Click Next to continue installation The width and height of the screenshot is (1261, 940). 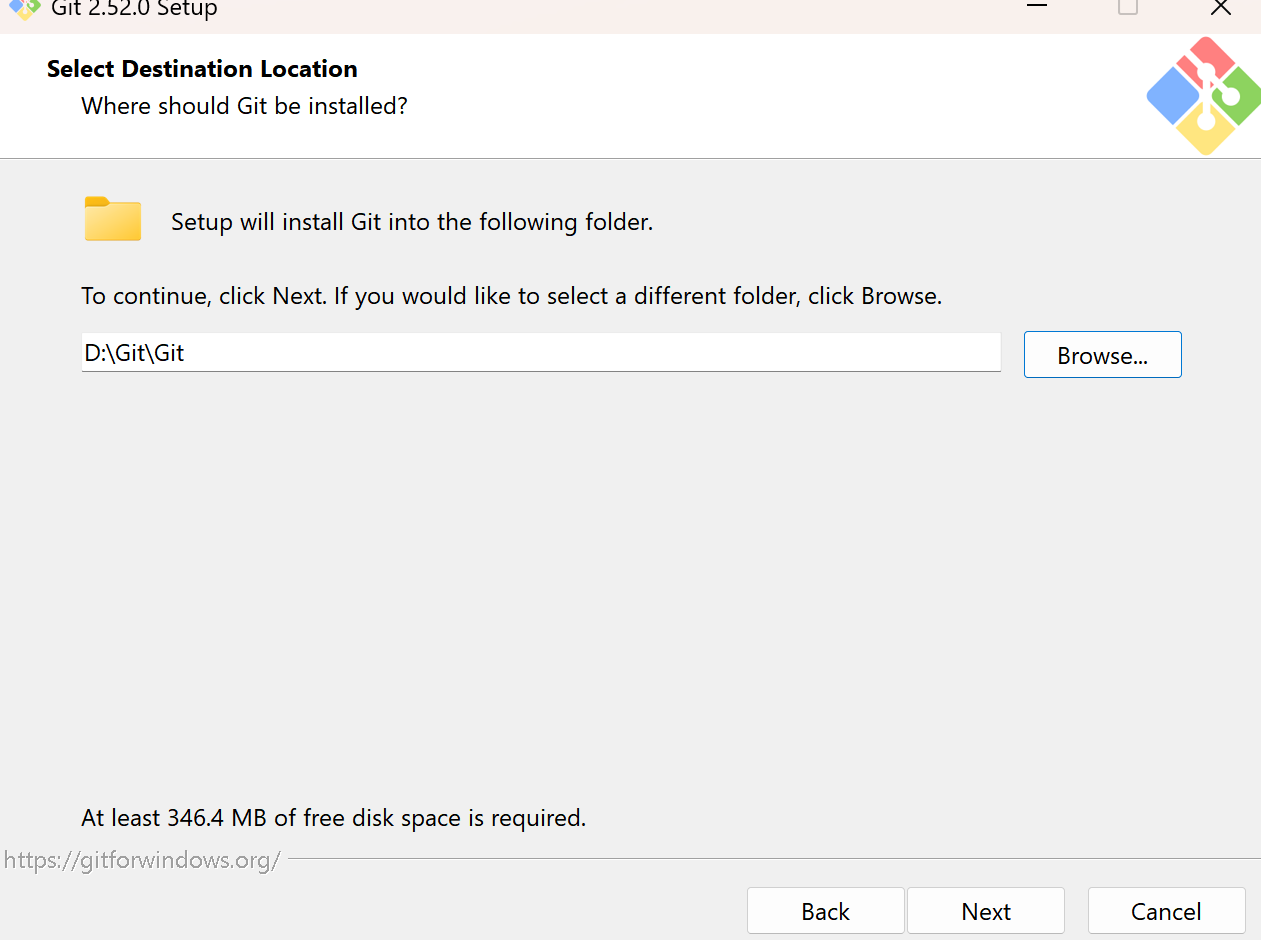986,911
